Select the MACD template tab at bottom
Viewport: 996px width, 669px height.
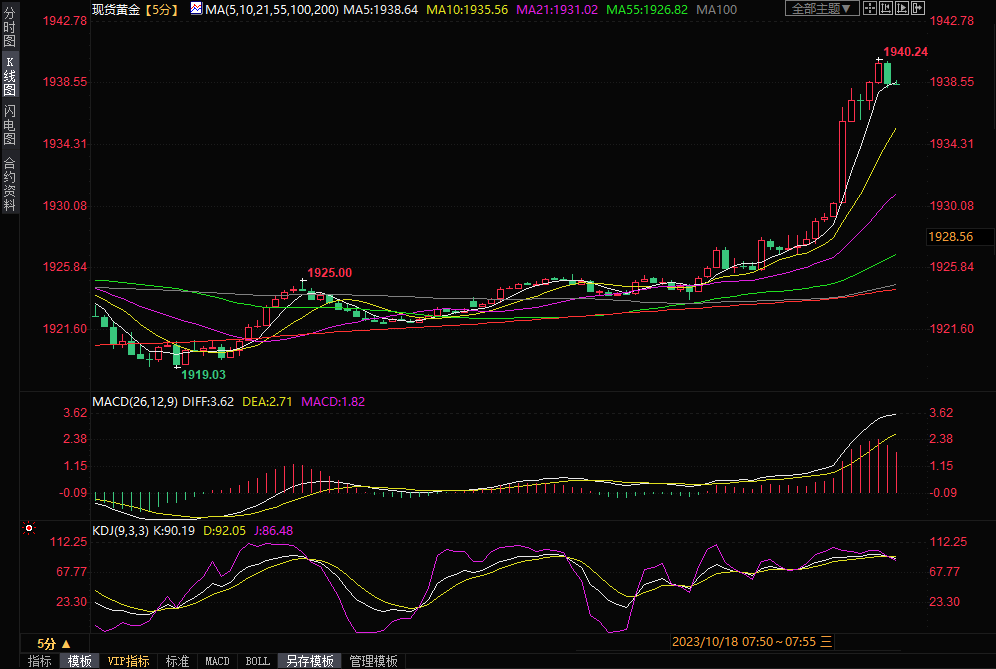coord(217,661)
